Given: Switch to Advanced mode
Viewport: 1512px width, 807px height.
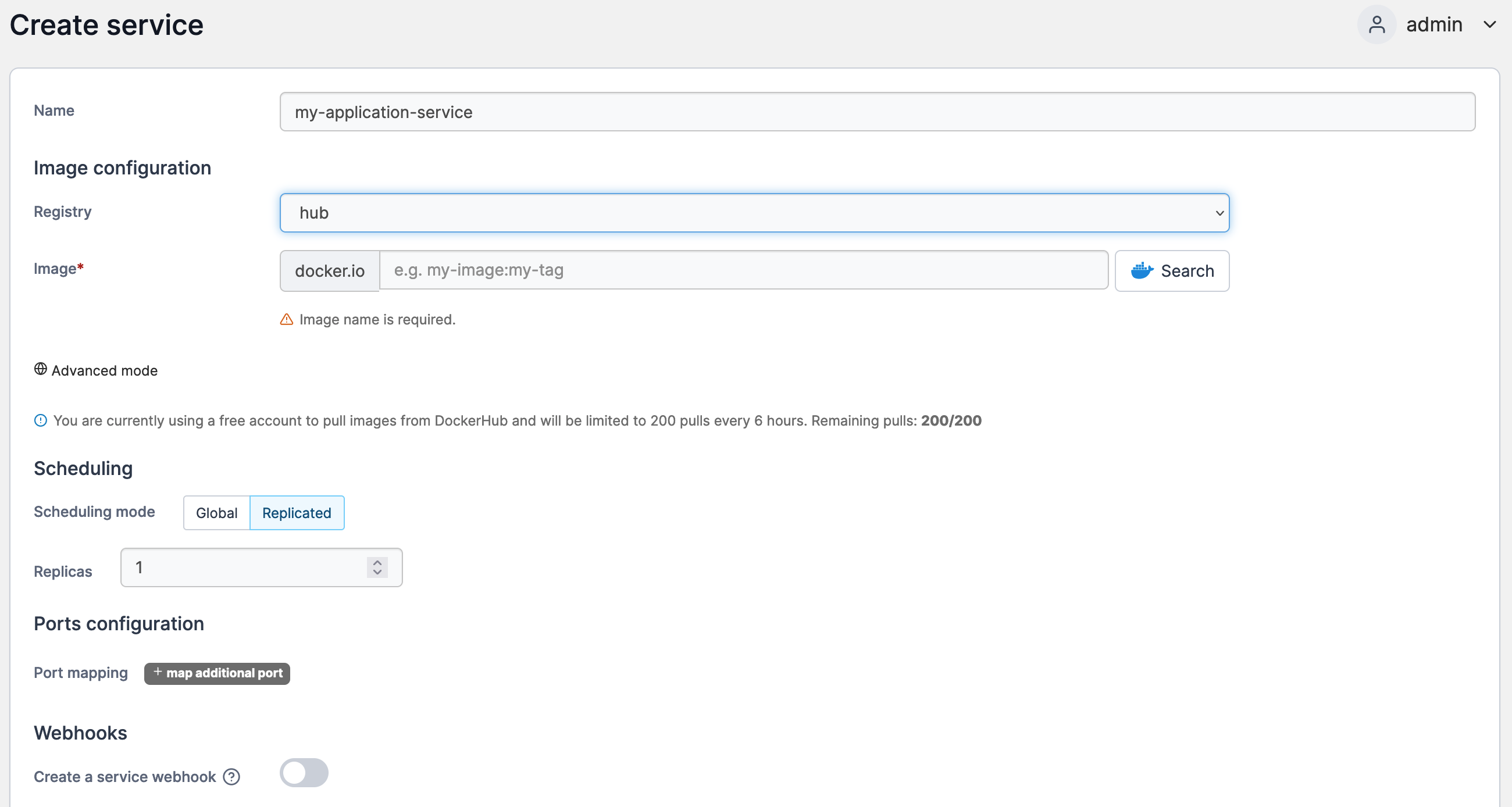Looking at the screenshot, I should (105, 370).
